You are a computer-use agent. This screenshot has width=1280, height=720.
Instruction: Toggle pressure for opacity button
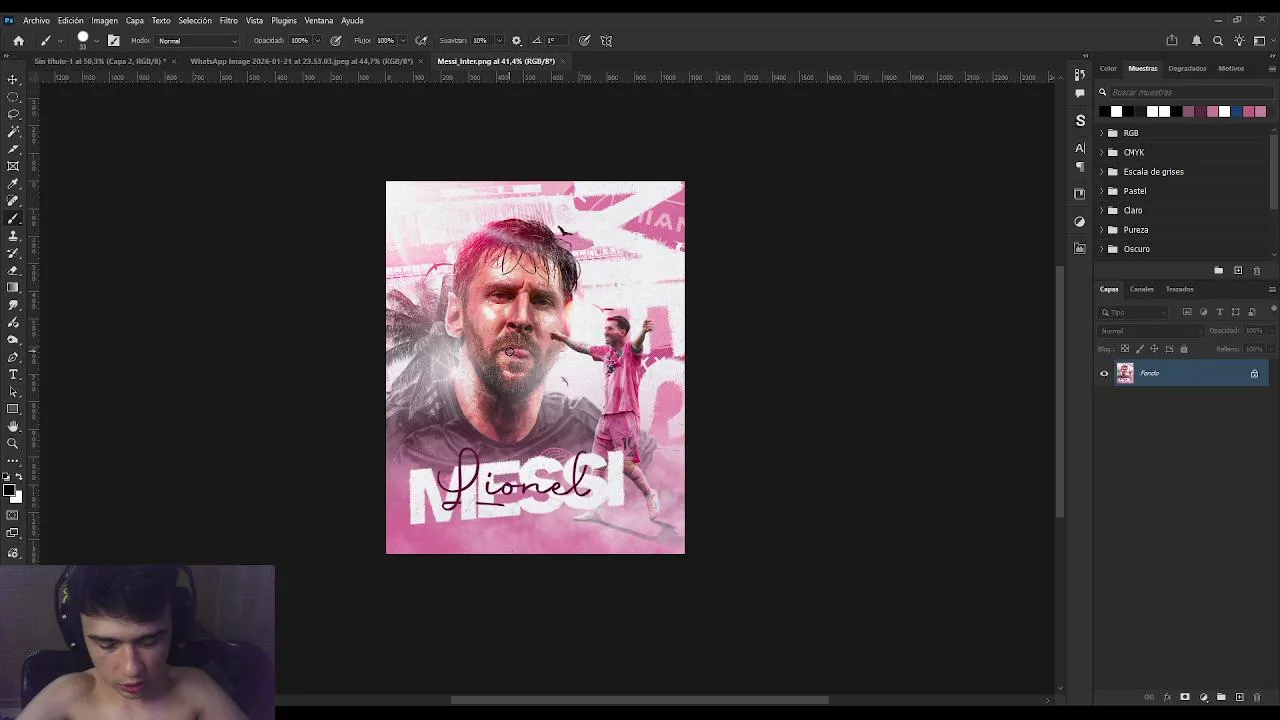(x=336, y=41)
